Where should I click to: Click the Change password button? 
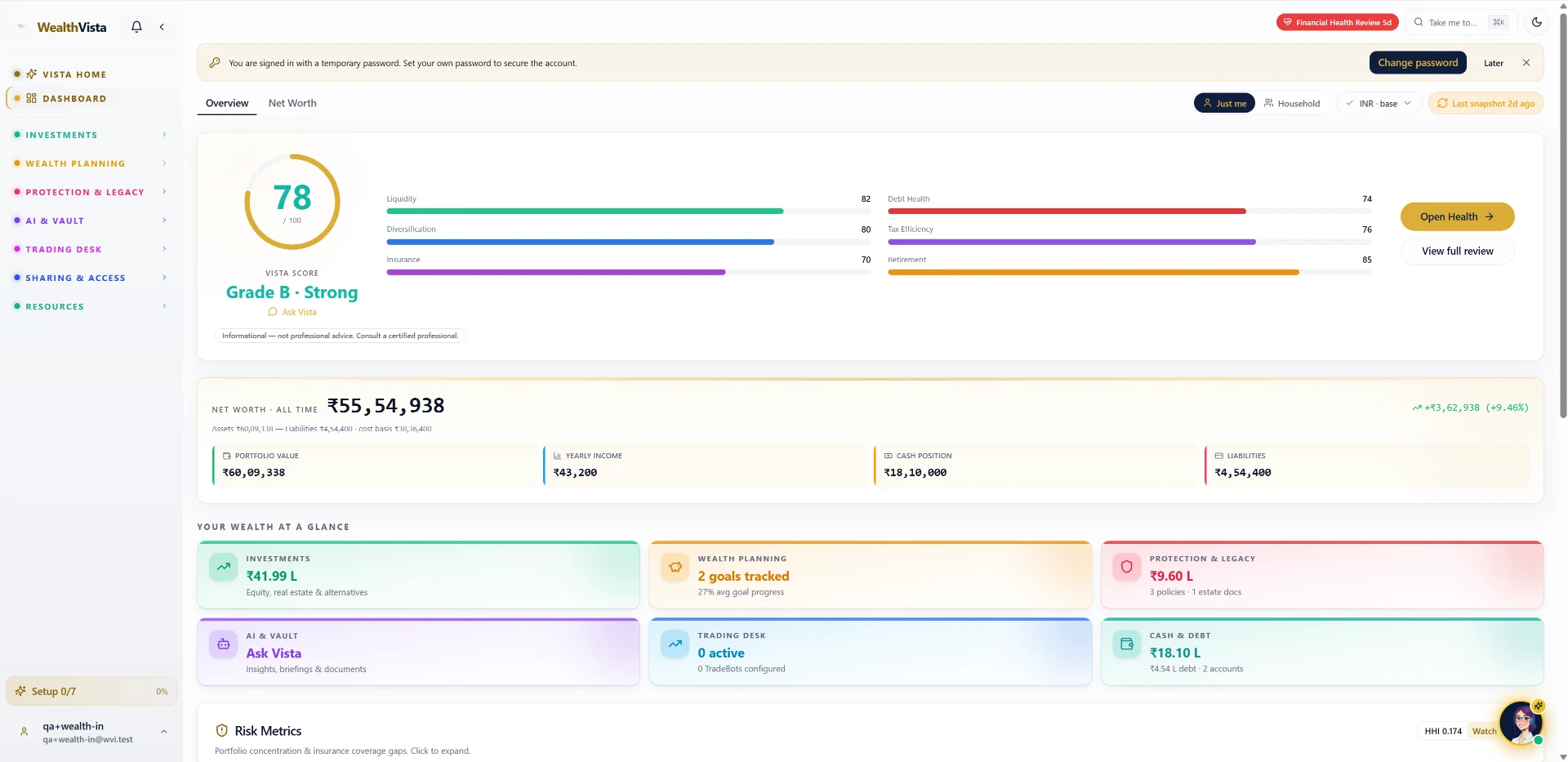click(x=1418, y=63)
